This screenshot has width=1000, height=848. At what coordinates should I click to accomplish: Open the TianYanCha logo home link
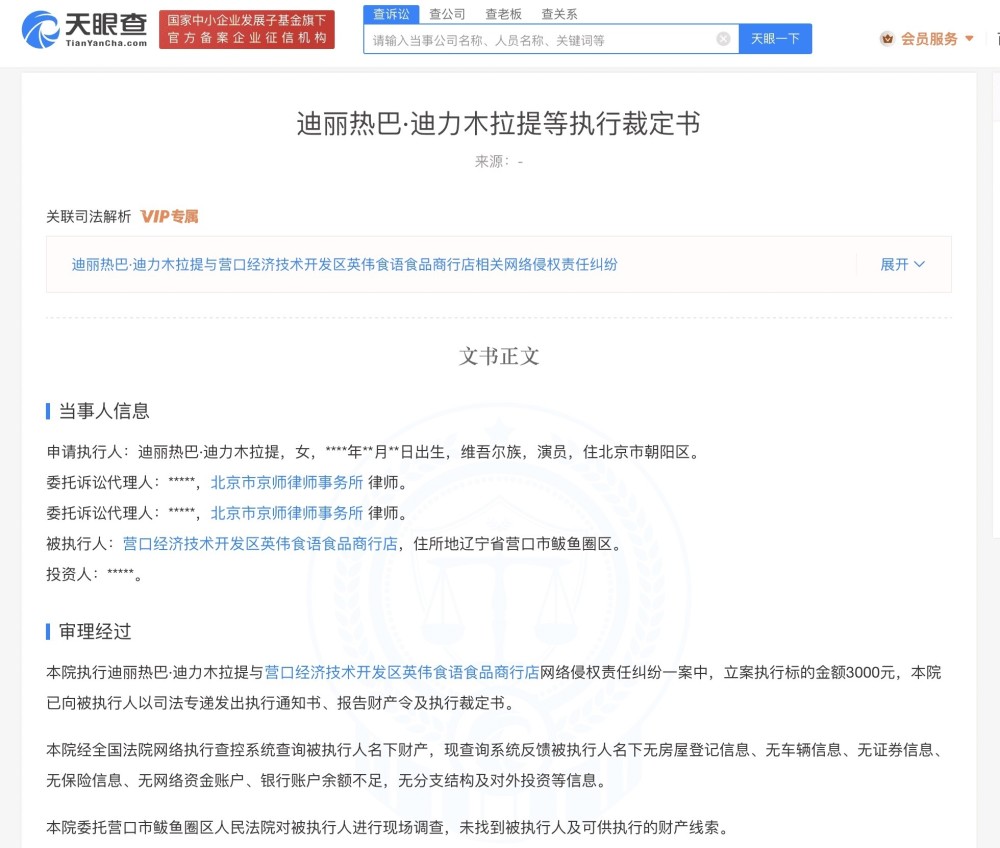pyautogui.click(x=84, y=29)
